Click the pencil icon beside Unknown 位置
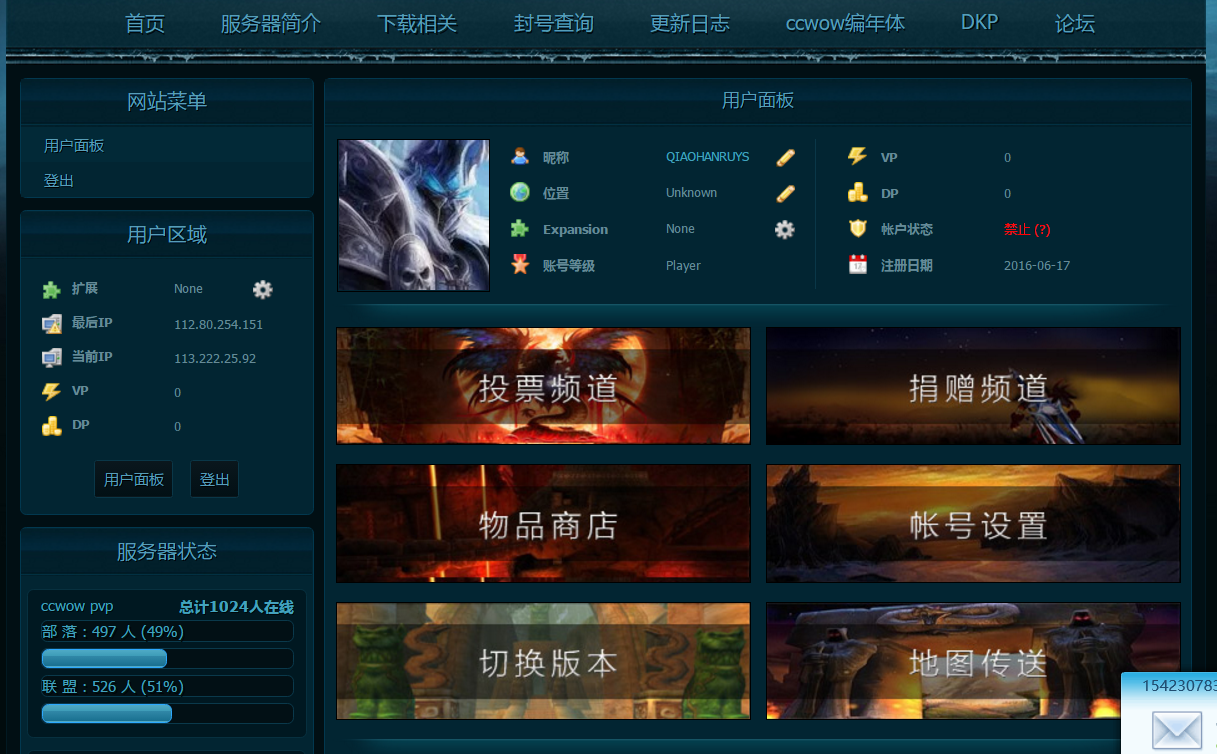This screenshot has height=754, width=1217. coord(785,192)
